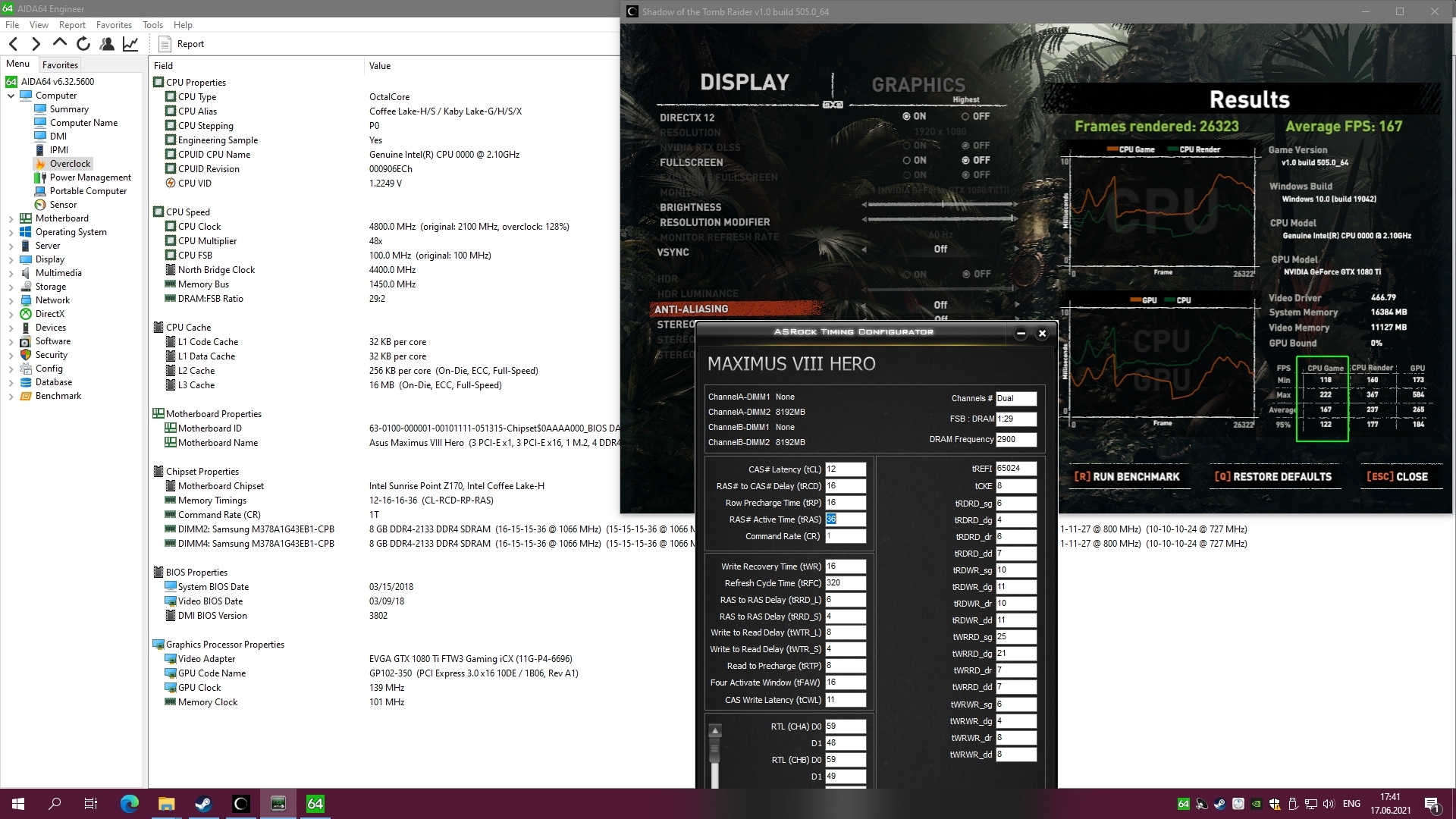
Task: Click the user profile toolbar icon
Action: [107, 44]
